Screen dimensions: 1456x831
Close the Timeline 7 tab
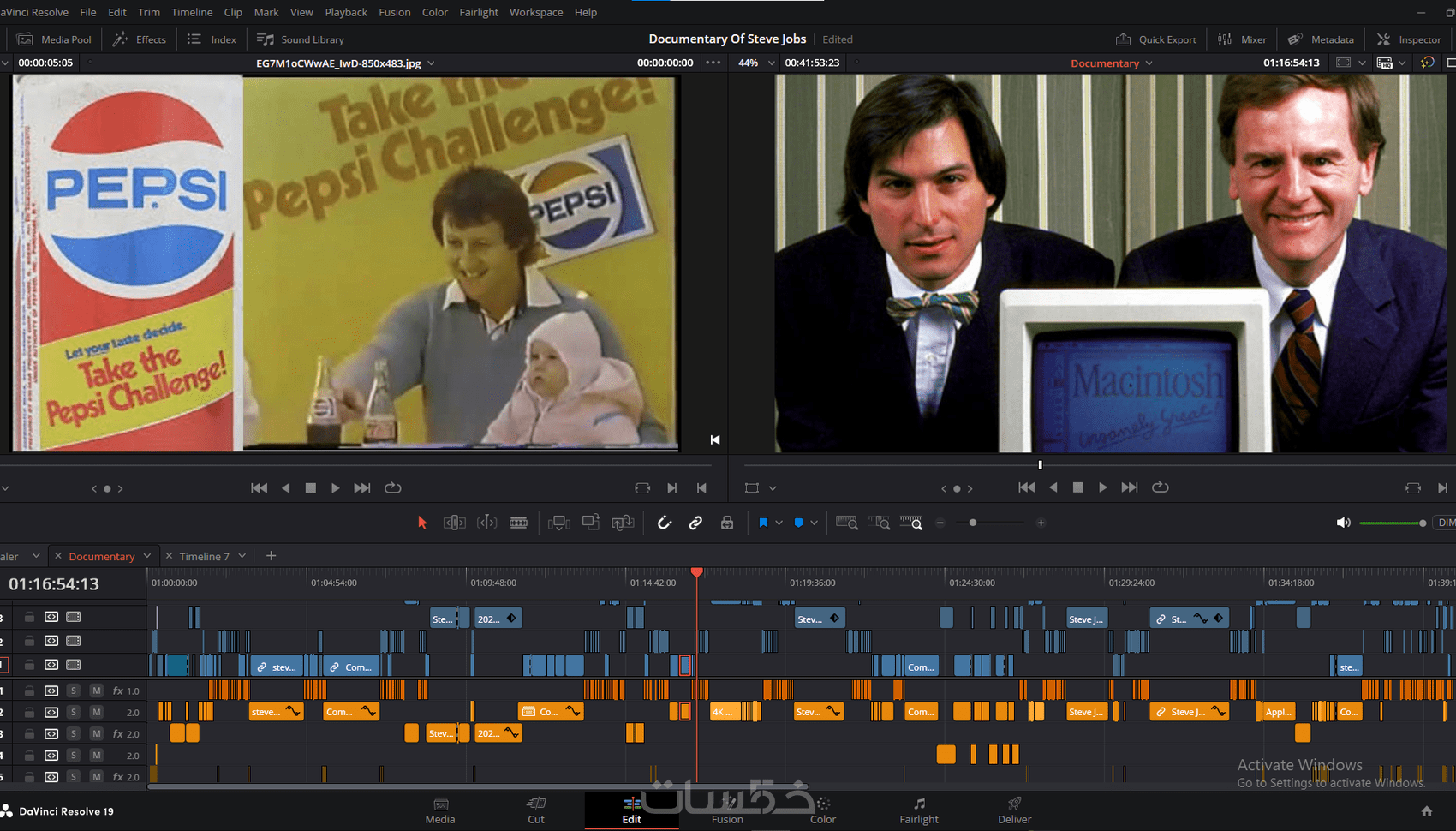[169, 556]
